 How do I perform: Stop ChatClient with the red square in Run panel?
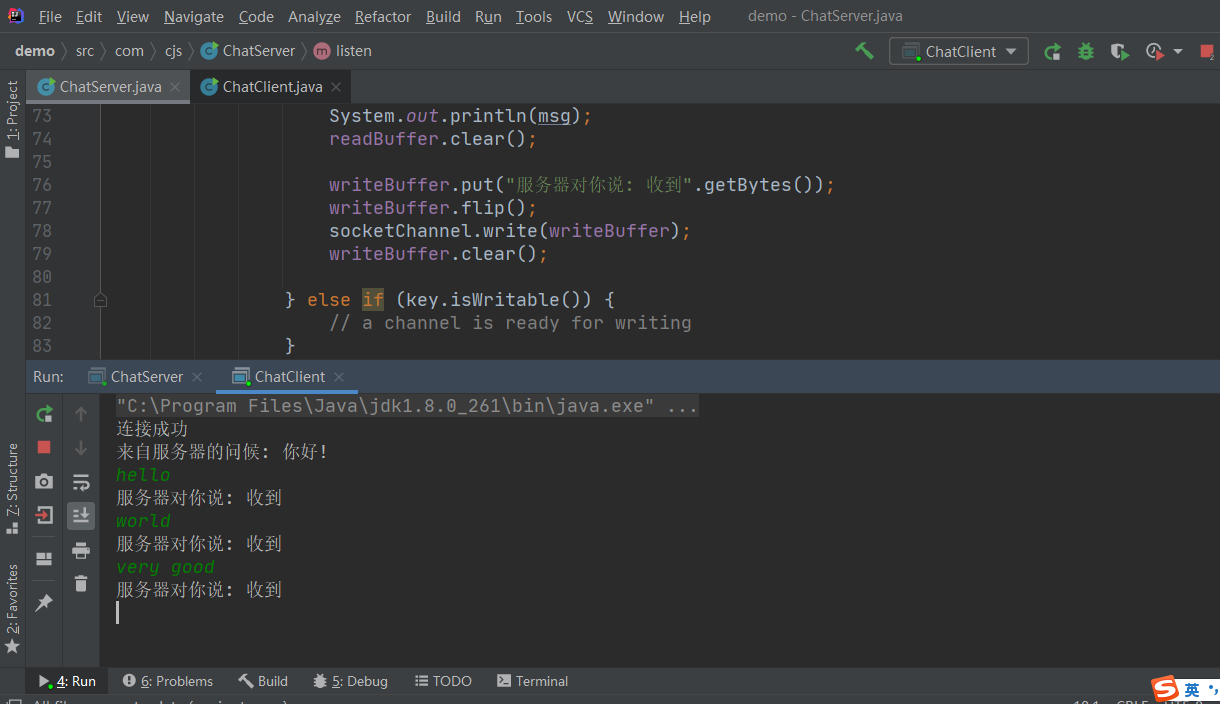pyautogui.click(x=44, y=447)
